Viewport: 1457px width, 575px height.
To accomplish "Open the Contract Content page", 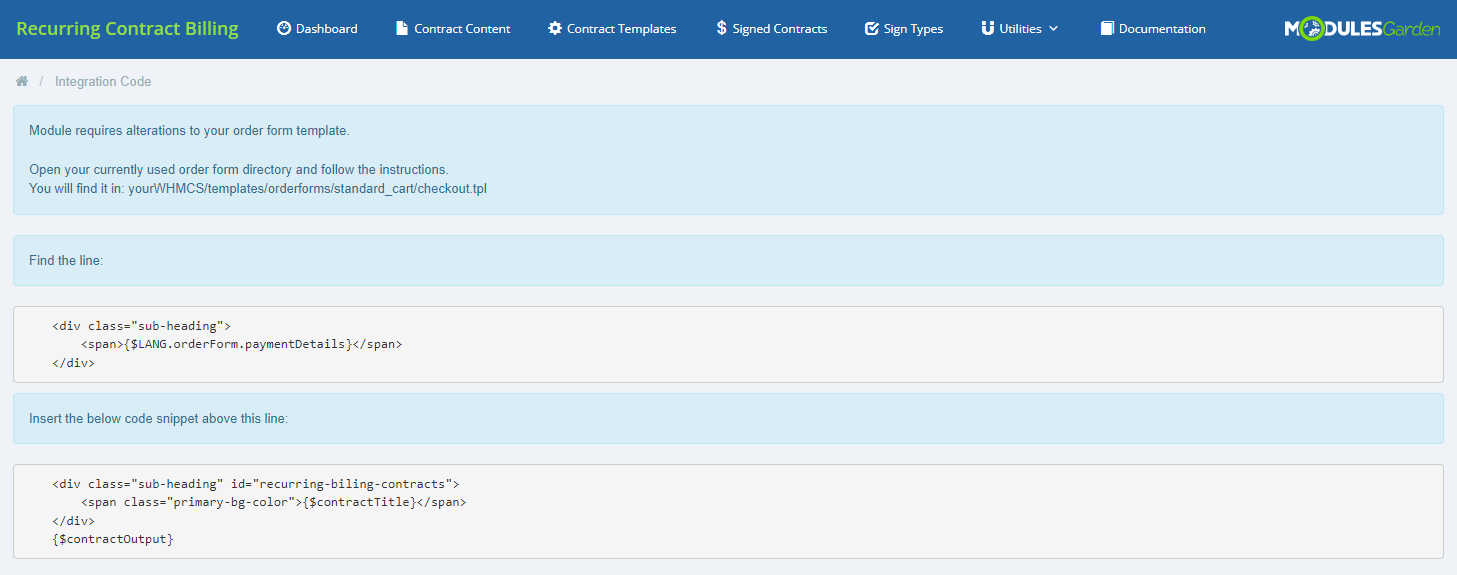I will (x=453, y=29).
